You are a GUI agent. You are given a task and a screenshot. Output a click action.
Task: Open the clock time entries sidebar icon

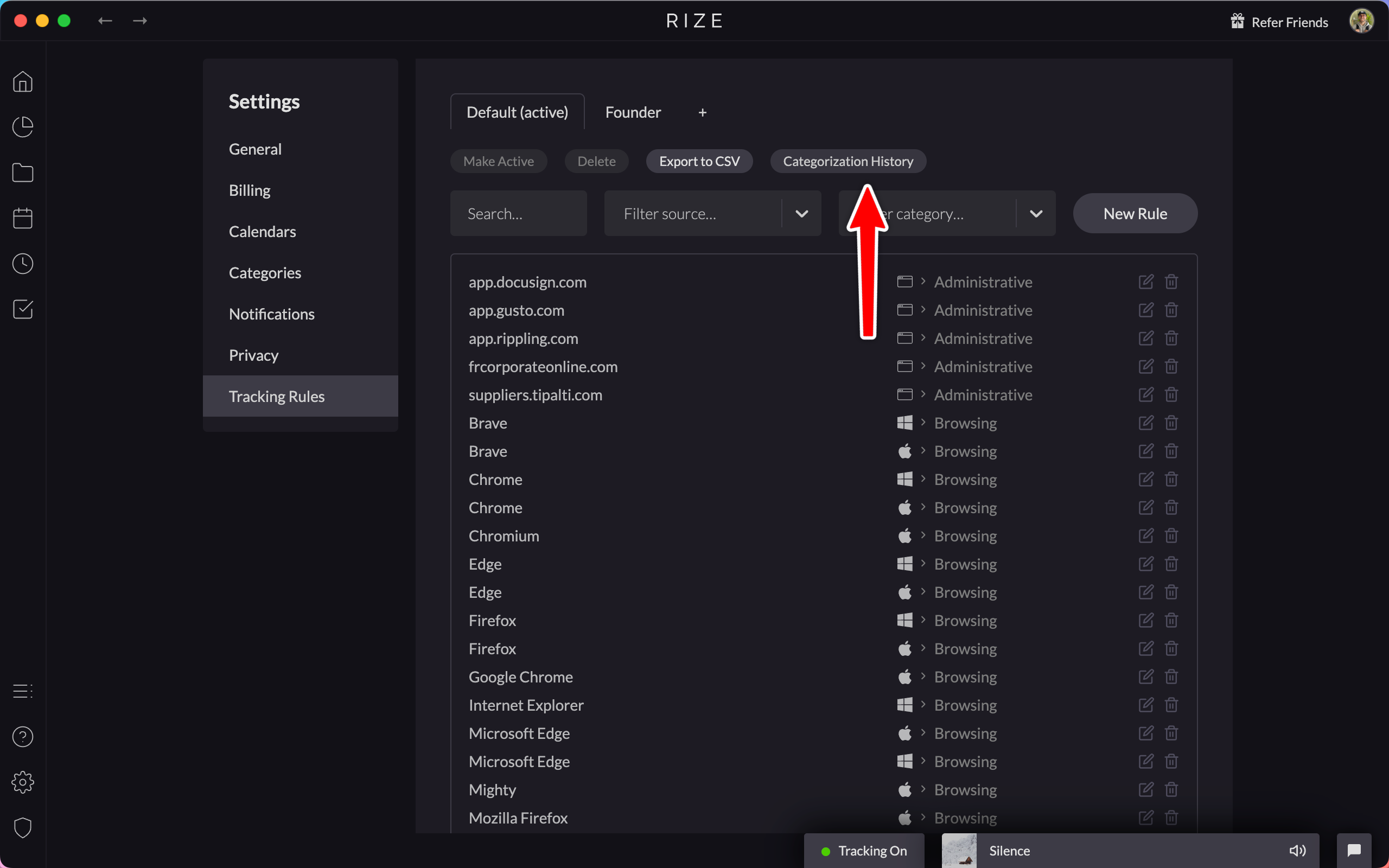click(23, 264)
